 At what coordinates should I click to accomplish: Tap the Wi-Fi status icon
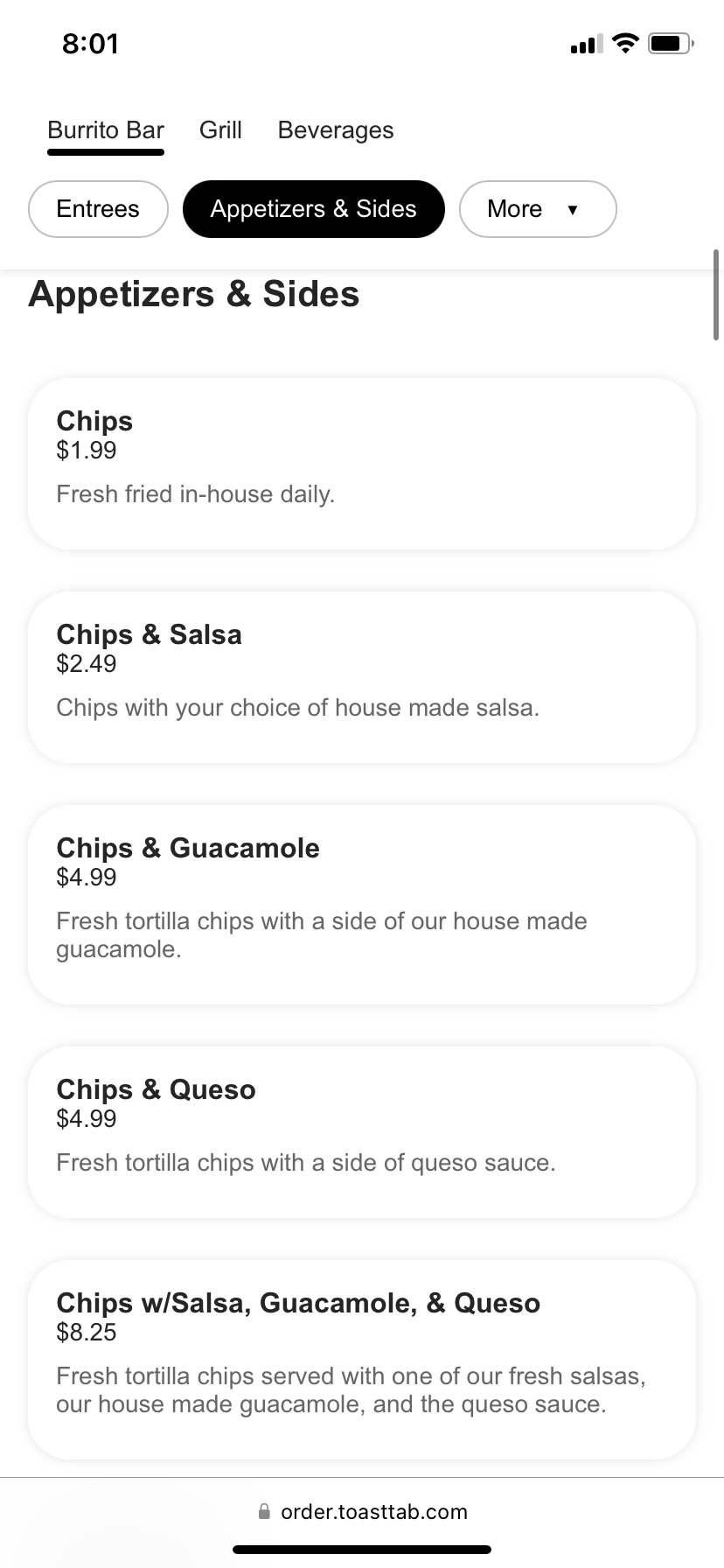625,44
